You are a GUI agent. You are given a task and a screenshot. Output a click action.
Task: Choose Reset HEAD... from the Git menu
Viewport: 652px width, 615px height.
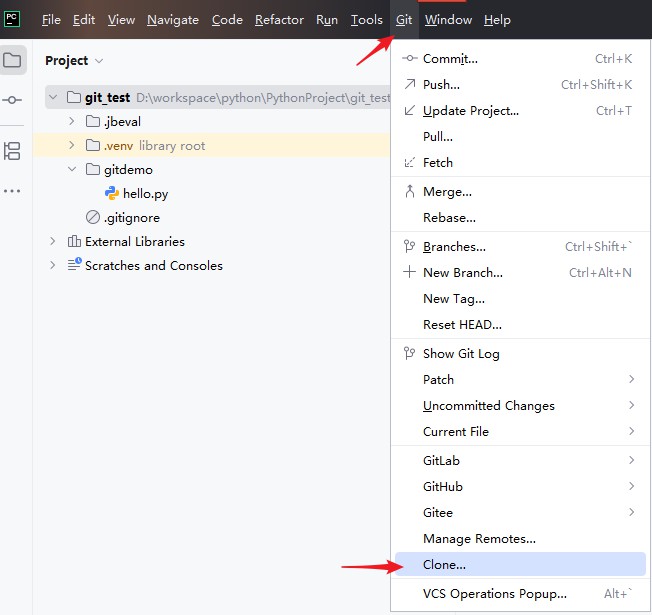tap(520, 324)
